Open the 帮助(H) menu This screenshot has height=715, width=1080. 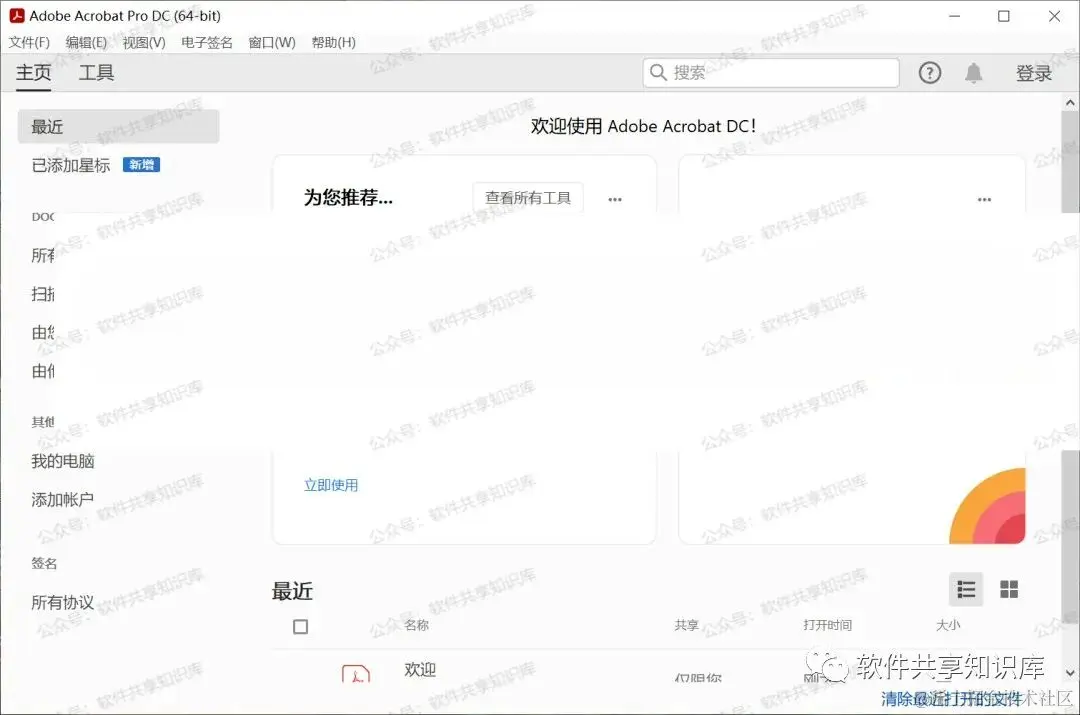(333, 43)
